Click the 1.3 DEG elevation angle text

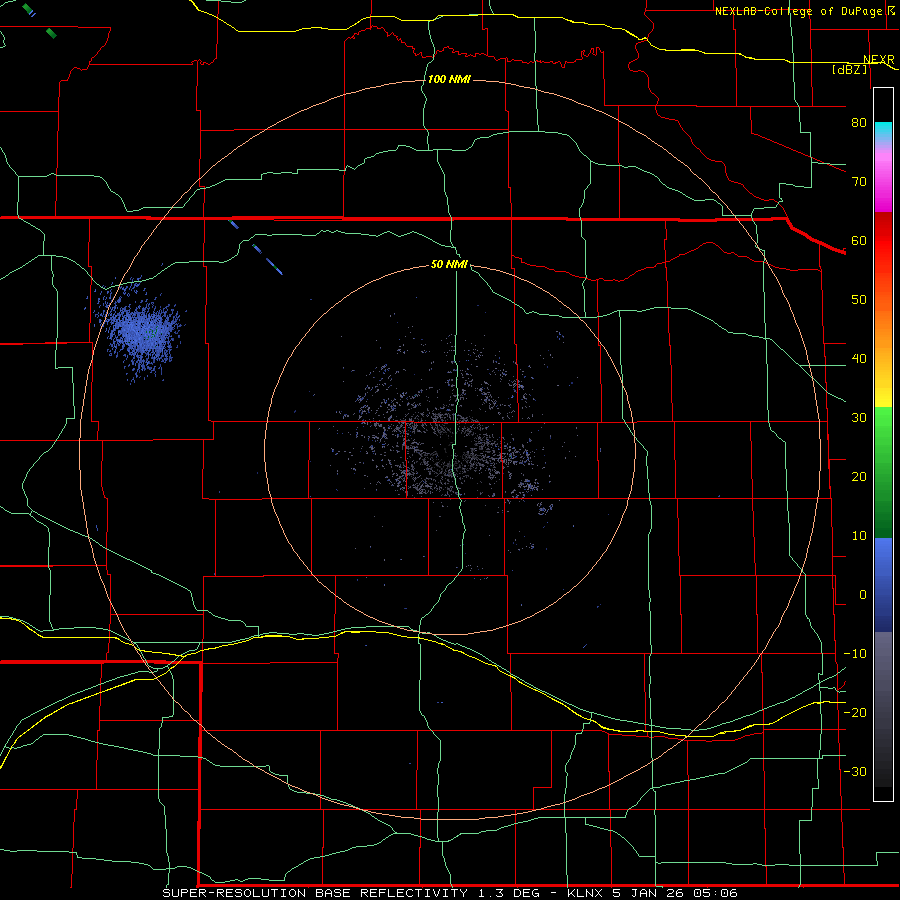[509, 893]
